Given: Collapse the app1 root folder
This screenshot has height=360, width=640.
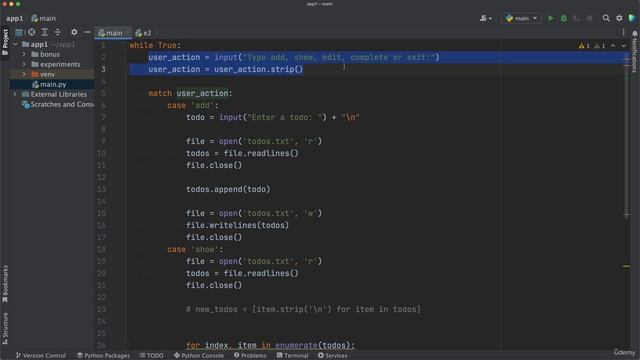Looking at the screenshot, I should tap(15, 44).
